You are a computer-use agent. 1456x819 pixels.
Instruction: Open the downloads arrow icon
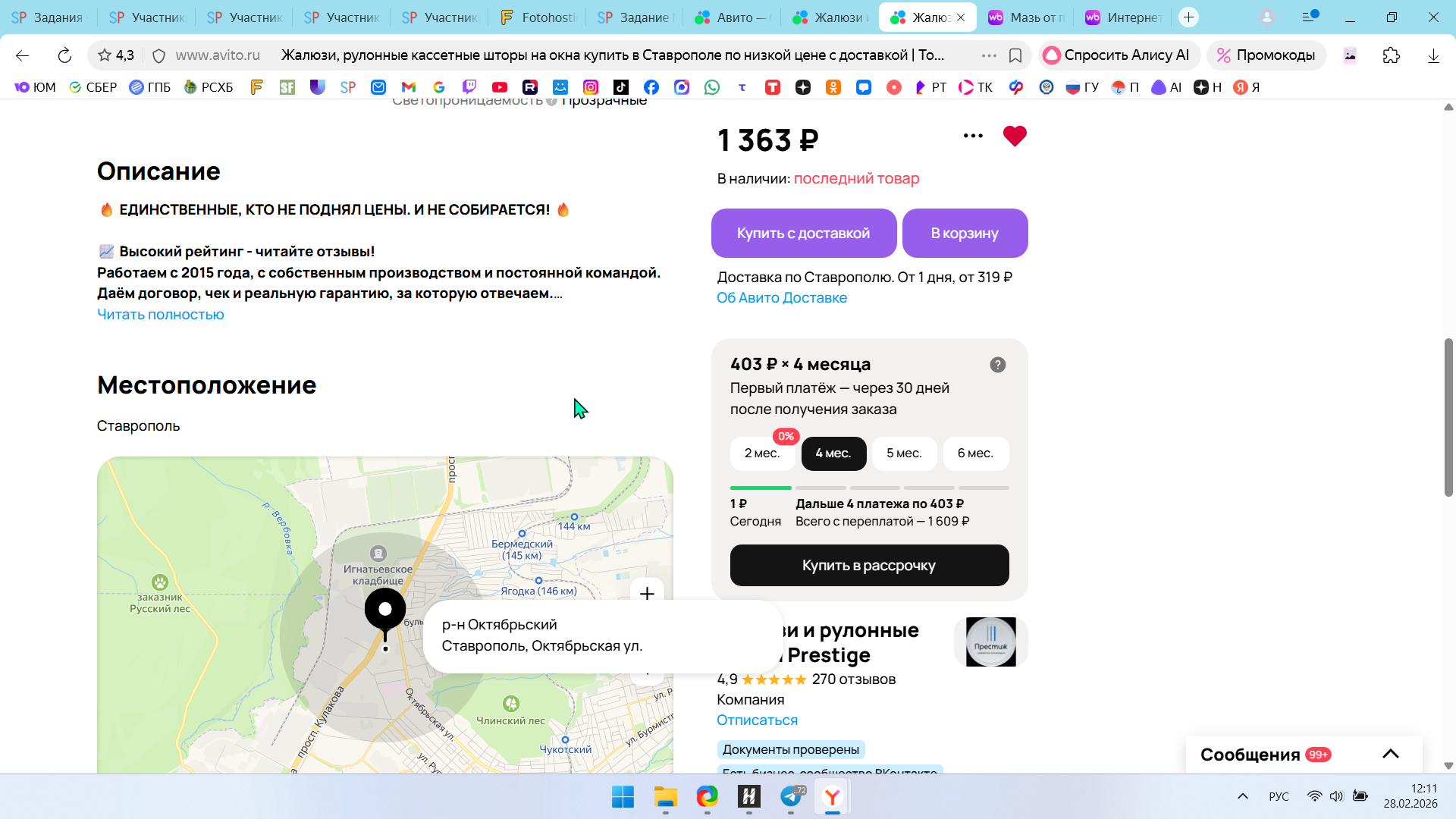1432,55
